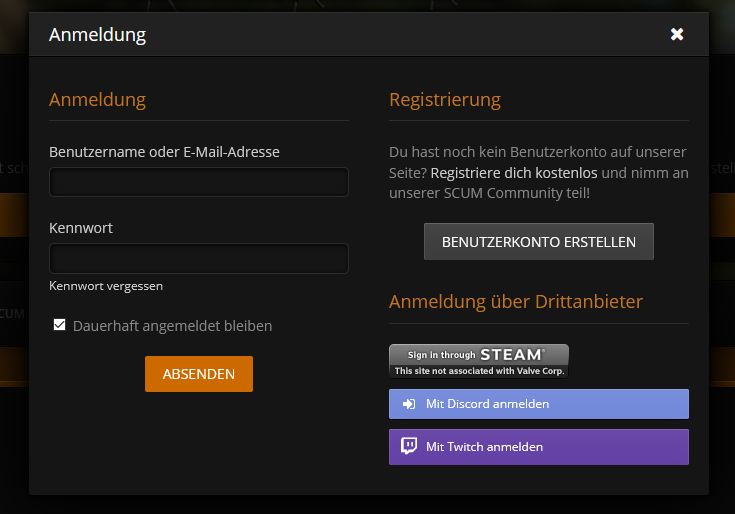This screenshot has height=514, width=735.
Task: Click the 'Dauerhaft angemeldet bleiben' label text
Action: click(172, 326)
